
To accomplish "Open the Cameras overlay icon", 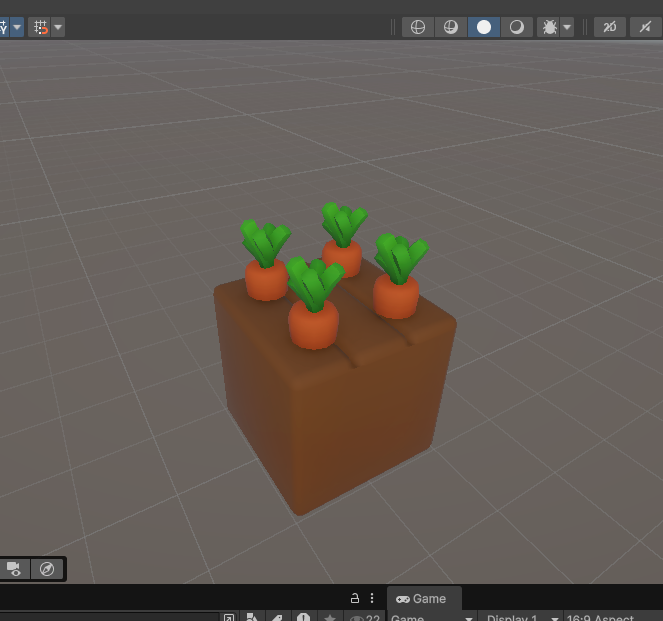I will 14,569.
